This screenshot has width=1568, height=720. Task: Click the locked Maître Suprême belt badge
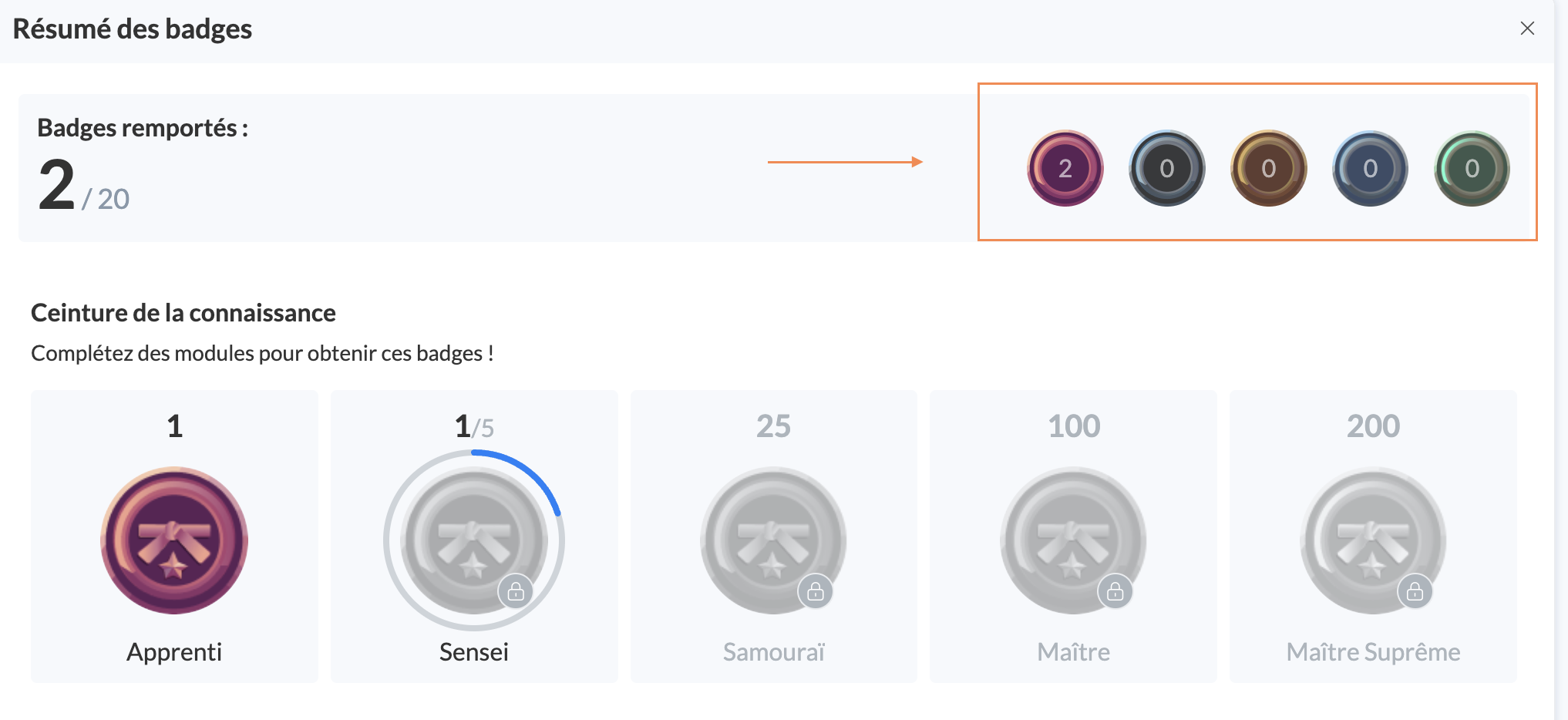coord(1372,538)
